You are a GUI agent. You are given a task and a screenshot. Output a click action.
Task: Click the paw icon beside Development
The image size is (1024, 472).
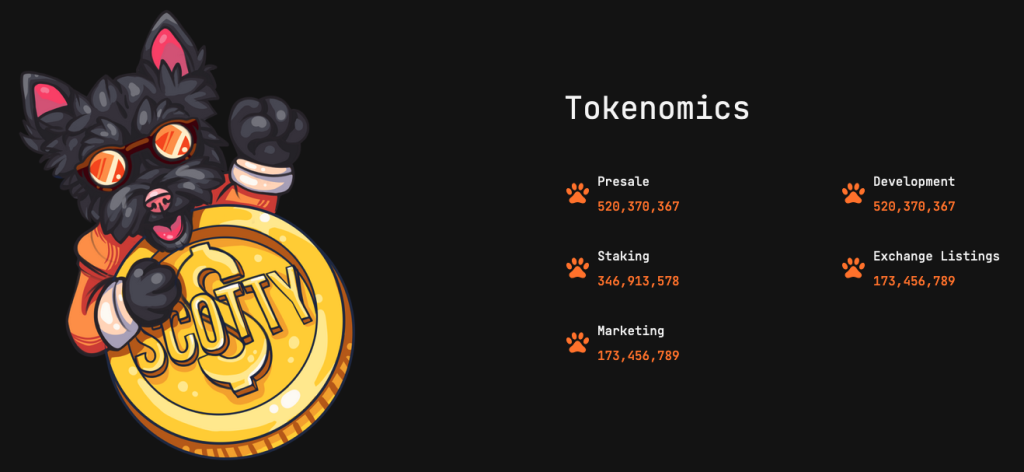(x=853, y=193)
